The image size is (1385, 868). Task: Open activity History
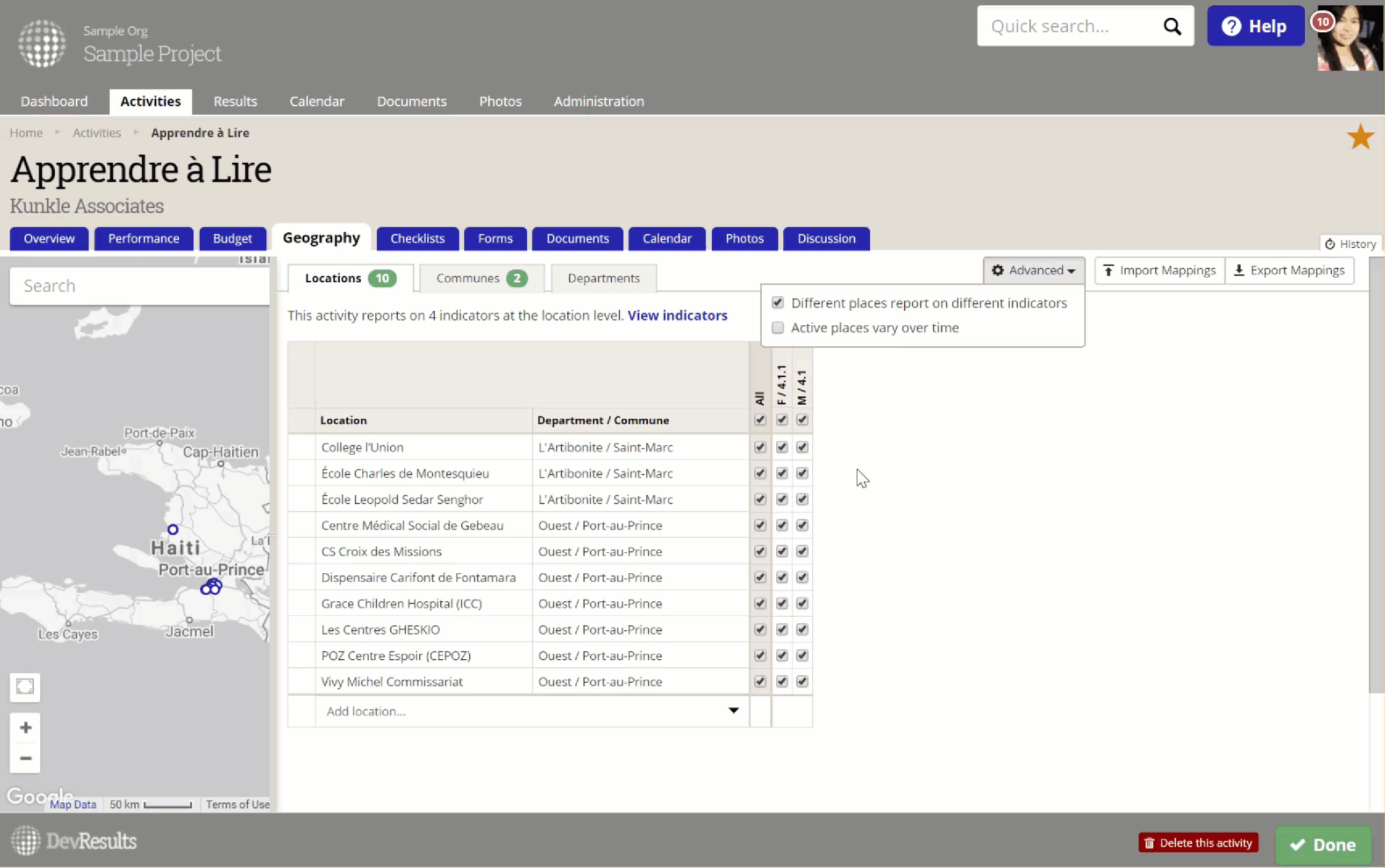tap(1351, 244)
